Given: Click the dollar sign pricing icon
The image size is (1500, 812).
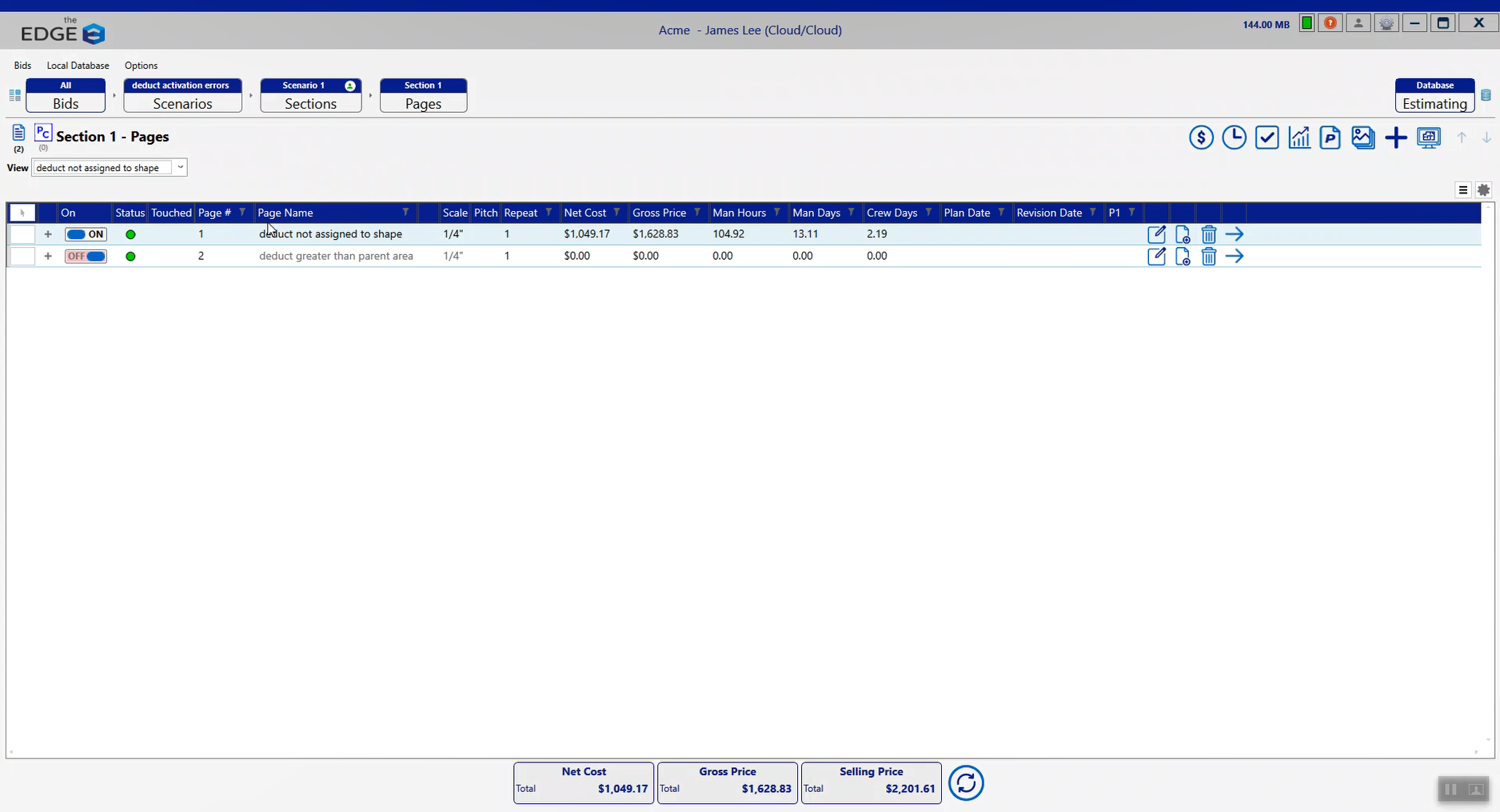Looking at the screenshot, I should coord(1201,137).
